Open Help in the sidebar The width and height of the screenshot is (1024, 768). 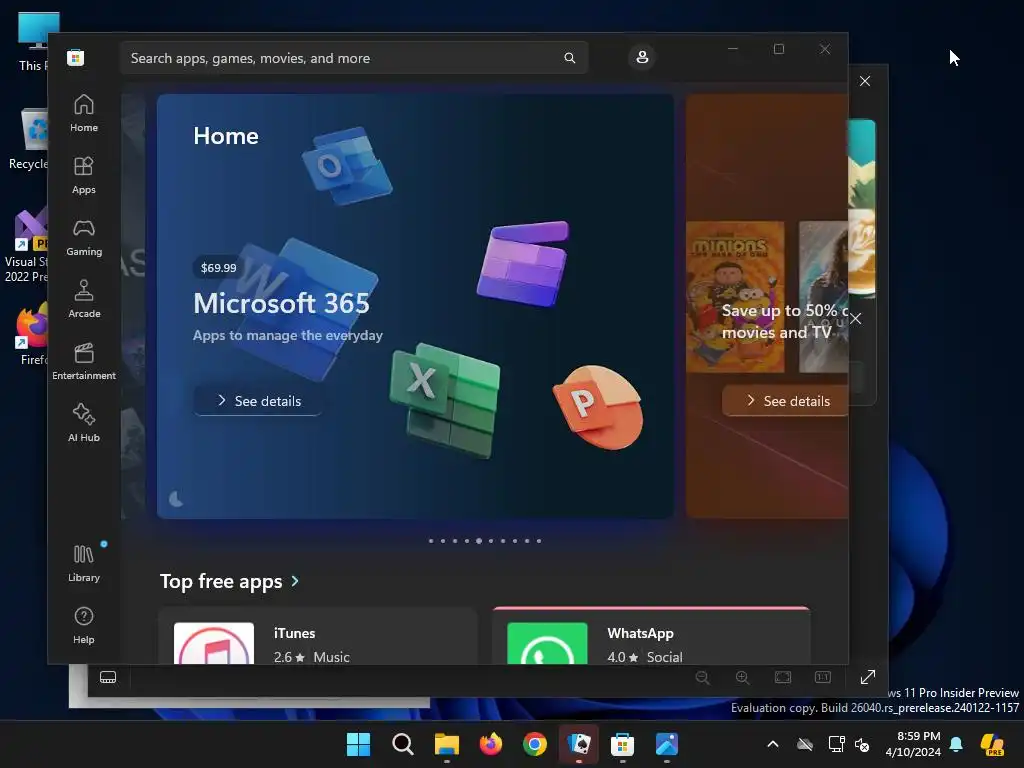pyautogui.click(x=84, y=625)
